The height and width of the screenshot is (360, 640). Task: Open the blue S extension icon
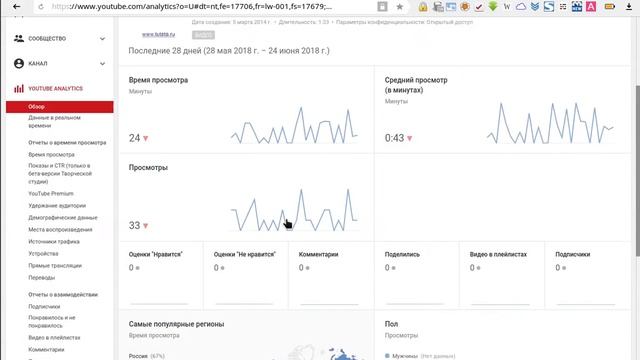tap(549, 7)
